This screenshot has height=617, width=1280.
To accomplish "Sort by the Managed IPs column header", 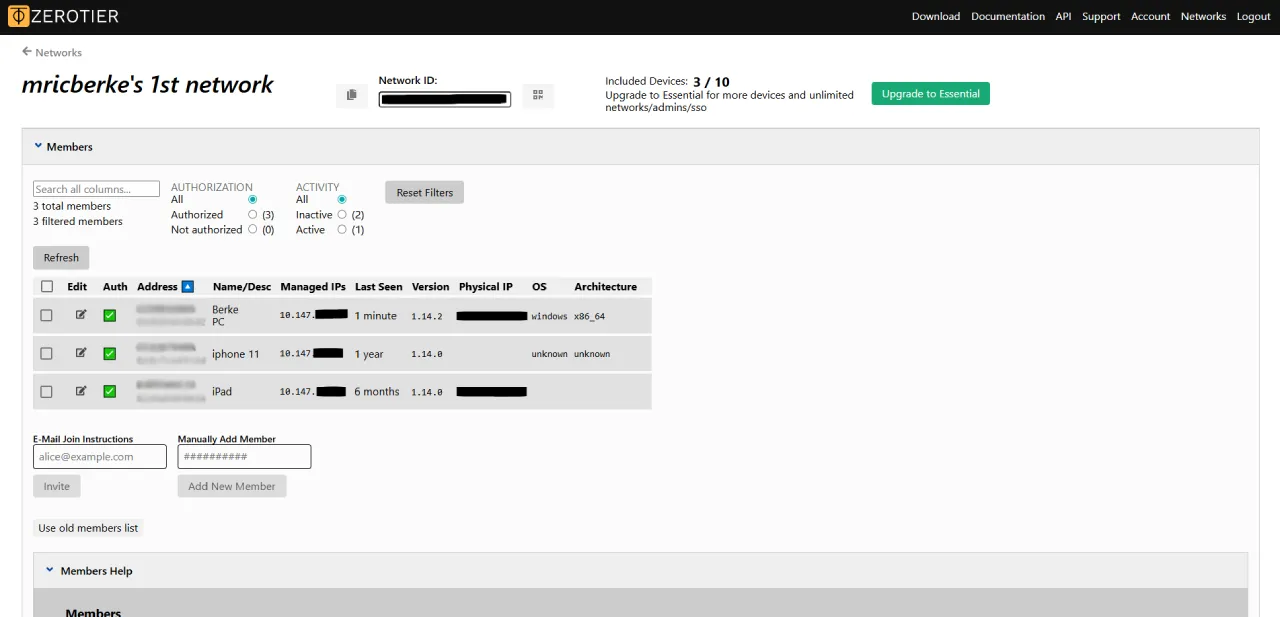I will click(x=313, y=287).
